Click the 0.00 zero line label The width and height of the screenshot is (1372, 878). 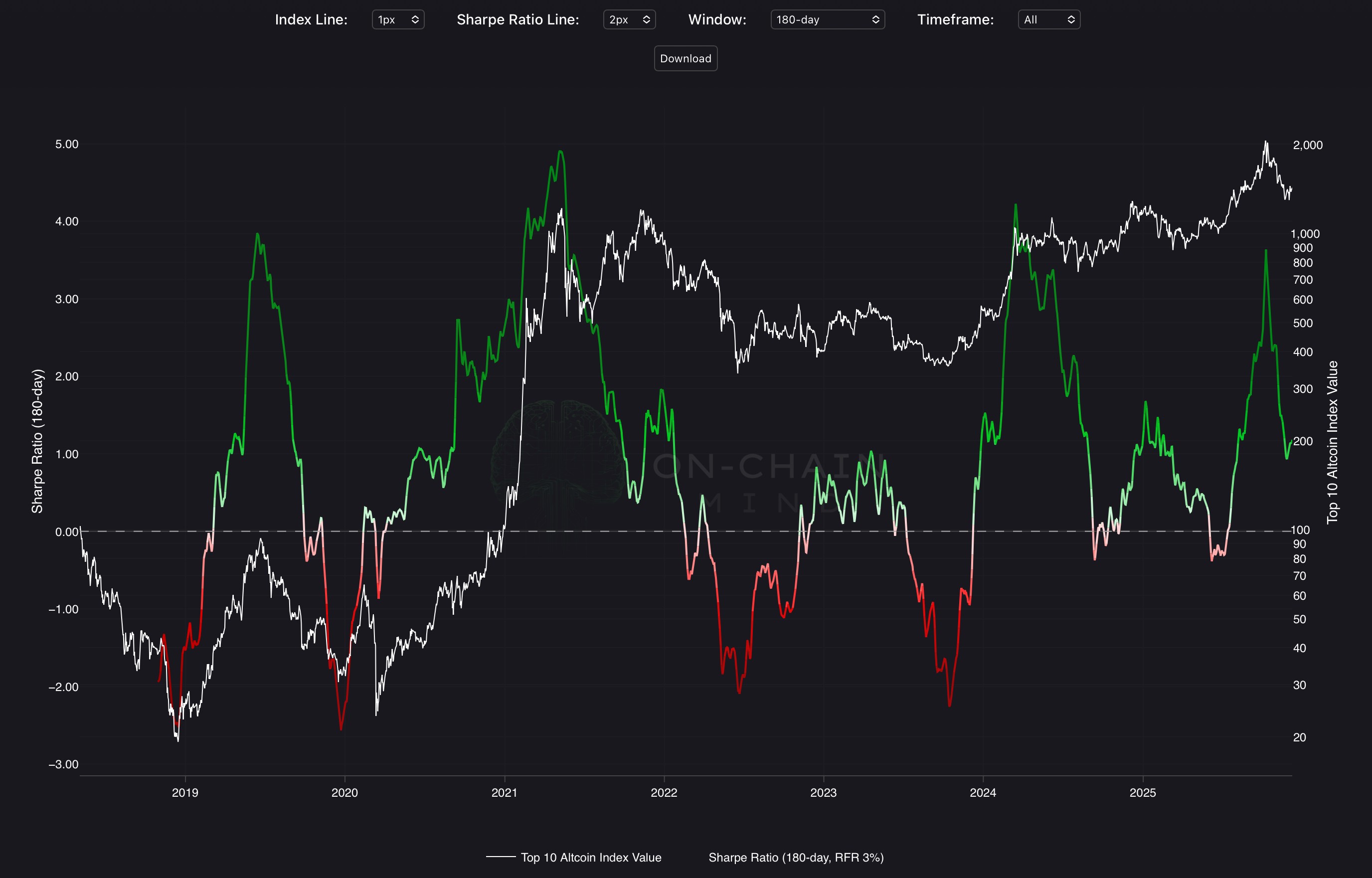[67, 532]
